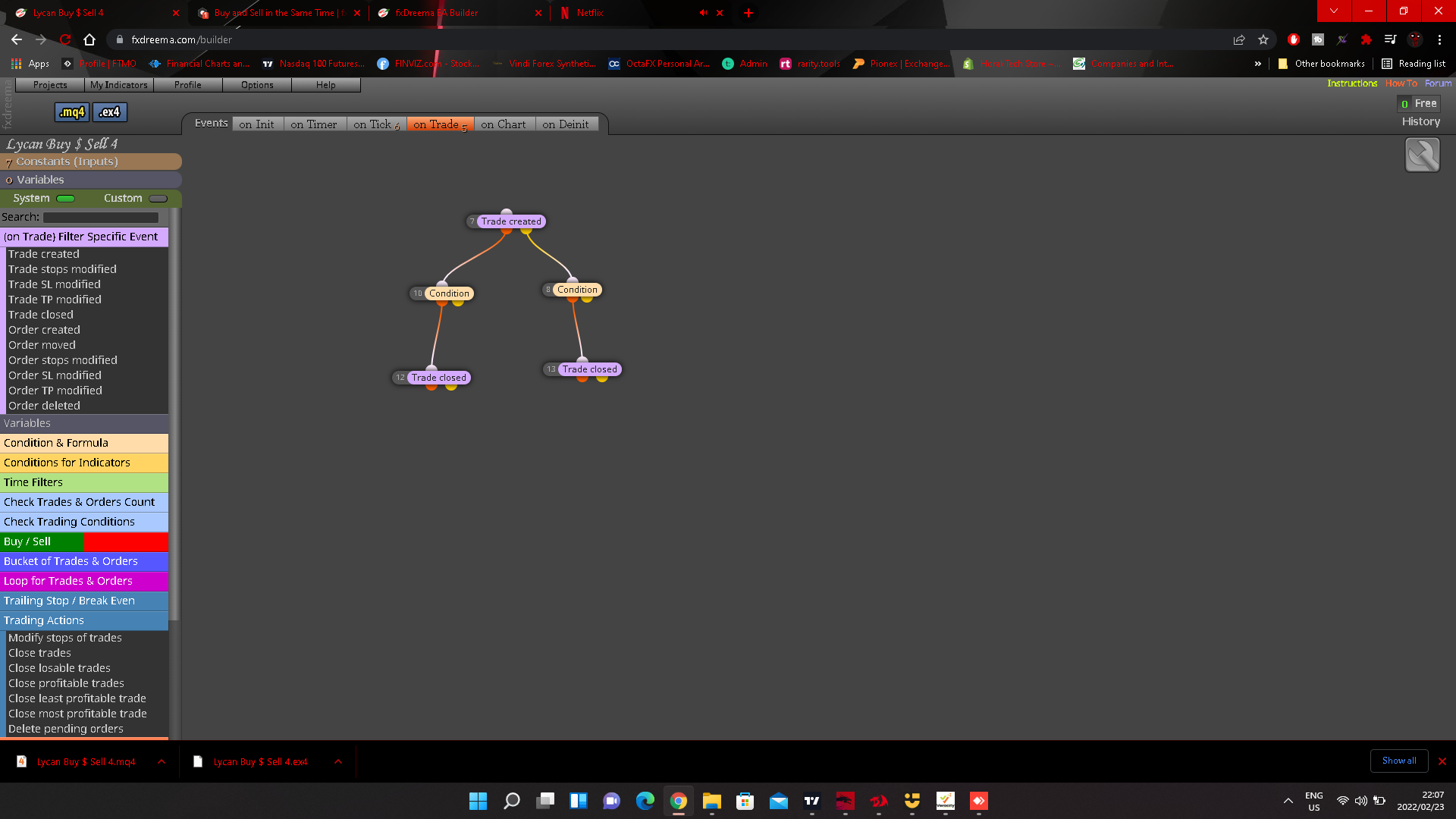The image size is (1456, 819).
Task: Bookmark this page with the star icon
Action: click(x=1263, y=39)
